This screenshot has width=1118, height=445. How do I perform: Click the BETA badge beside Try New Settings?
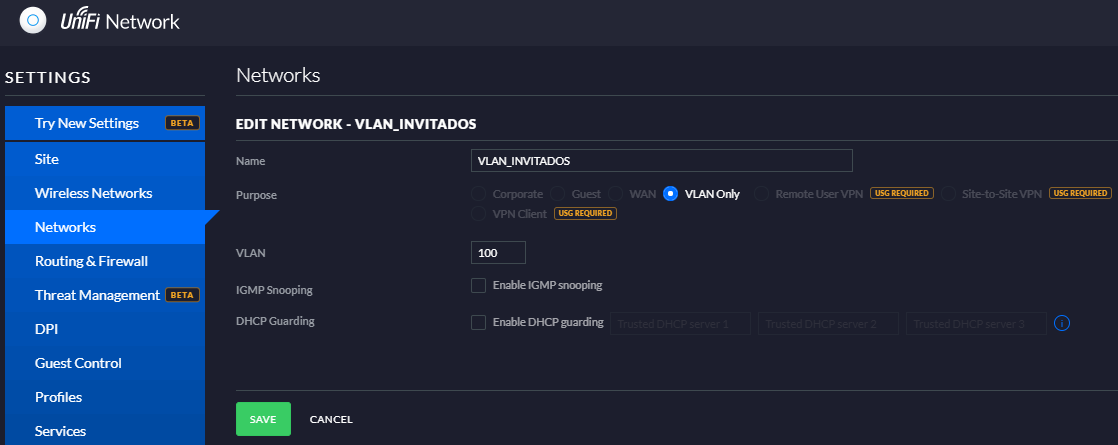pos(182,123)
